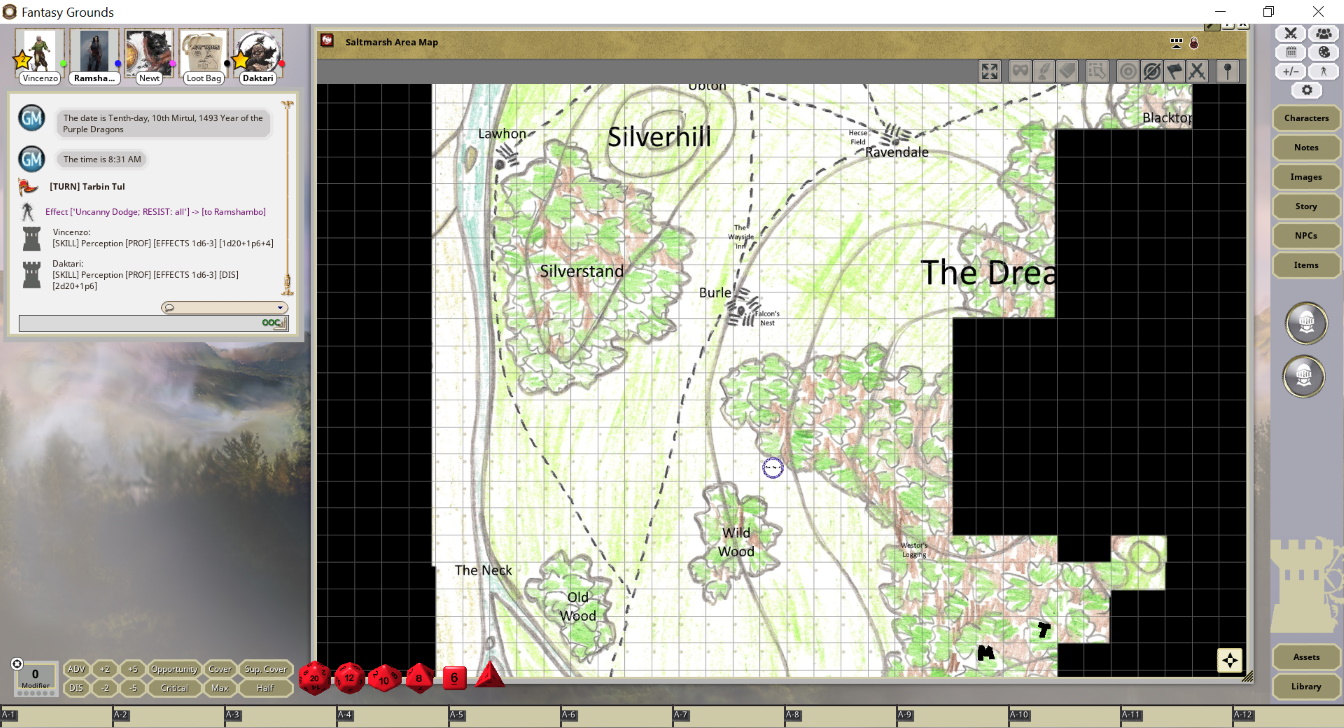
Task: Click the token targeting icon at map corner
Action: [1230, 660]
